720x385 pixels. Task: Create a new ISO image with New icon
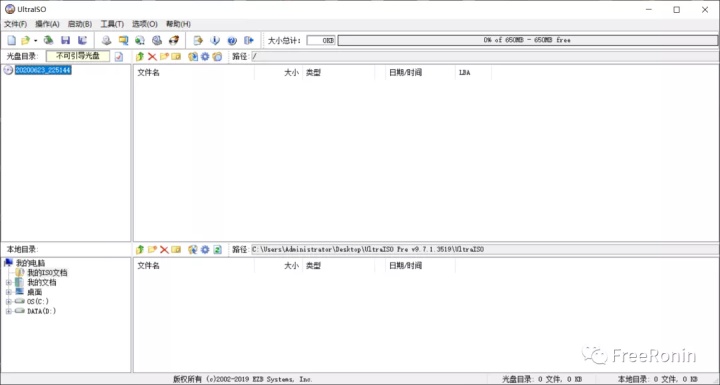tap(11, 40)
